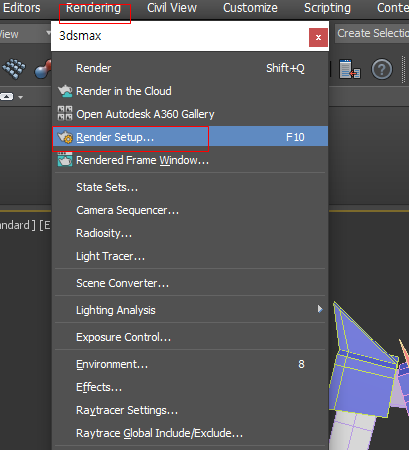Open Render Setup dialog entry

click(x=191, y=137)
